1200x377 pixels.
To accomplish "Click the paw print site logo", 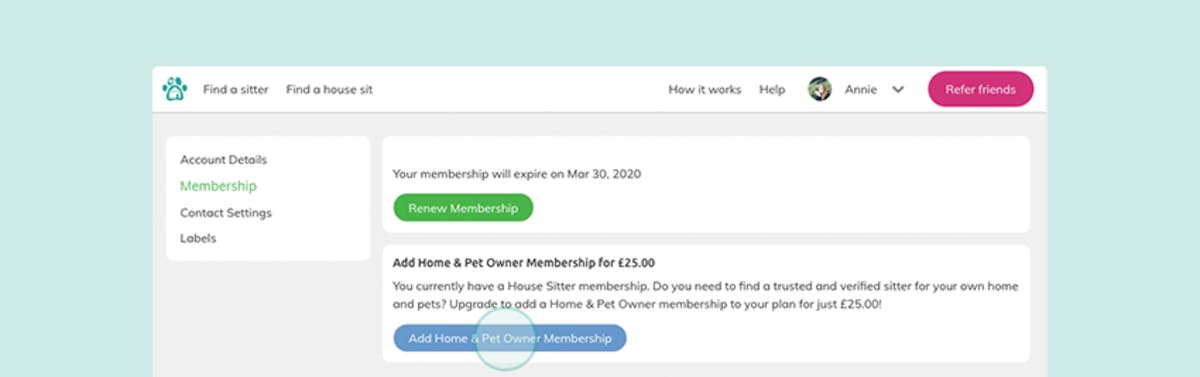I will tap(175, 89).
